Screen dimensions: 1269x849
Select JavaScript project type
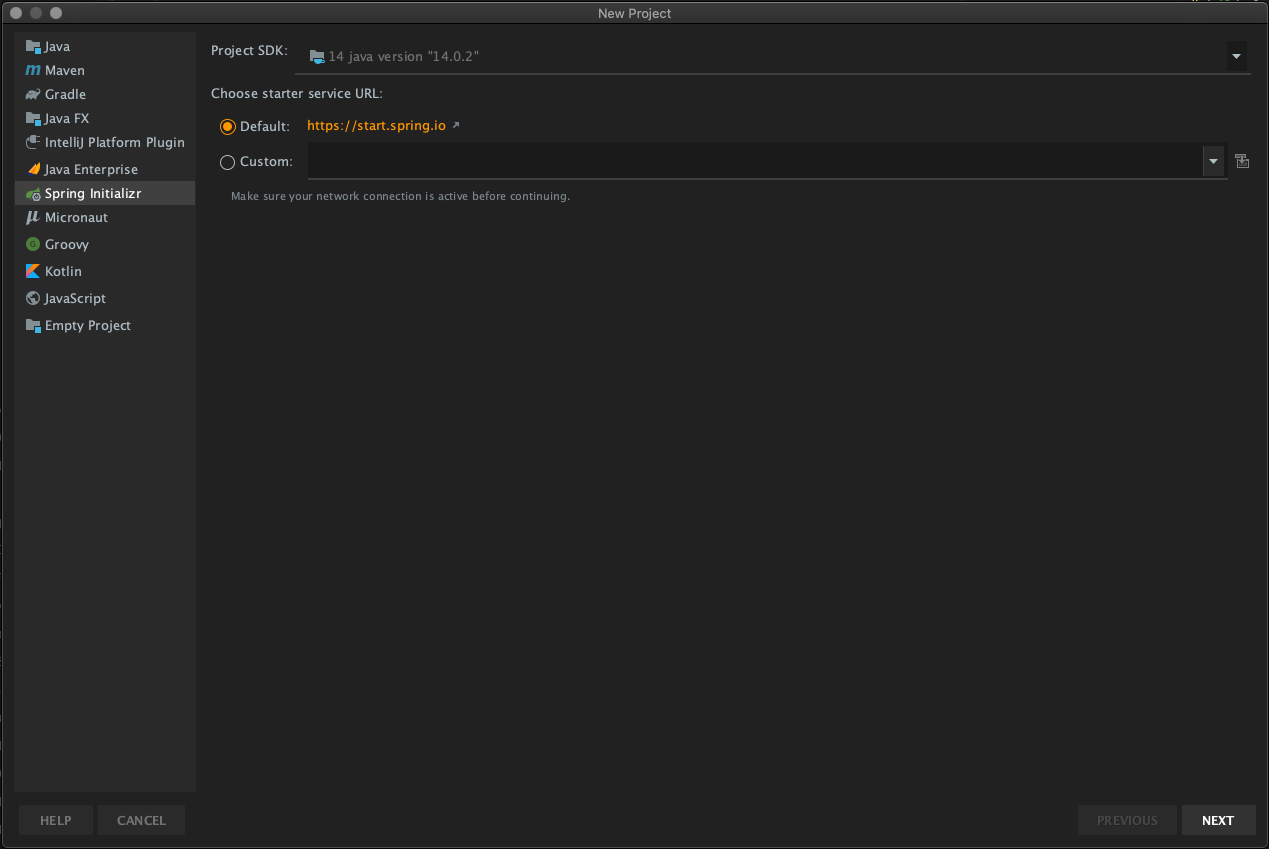pyautogui.click(x=105, y=298)
